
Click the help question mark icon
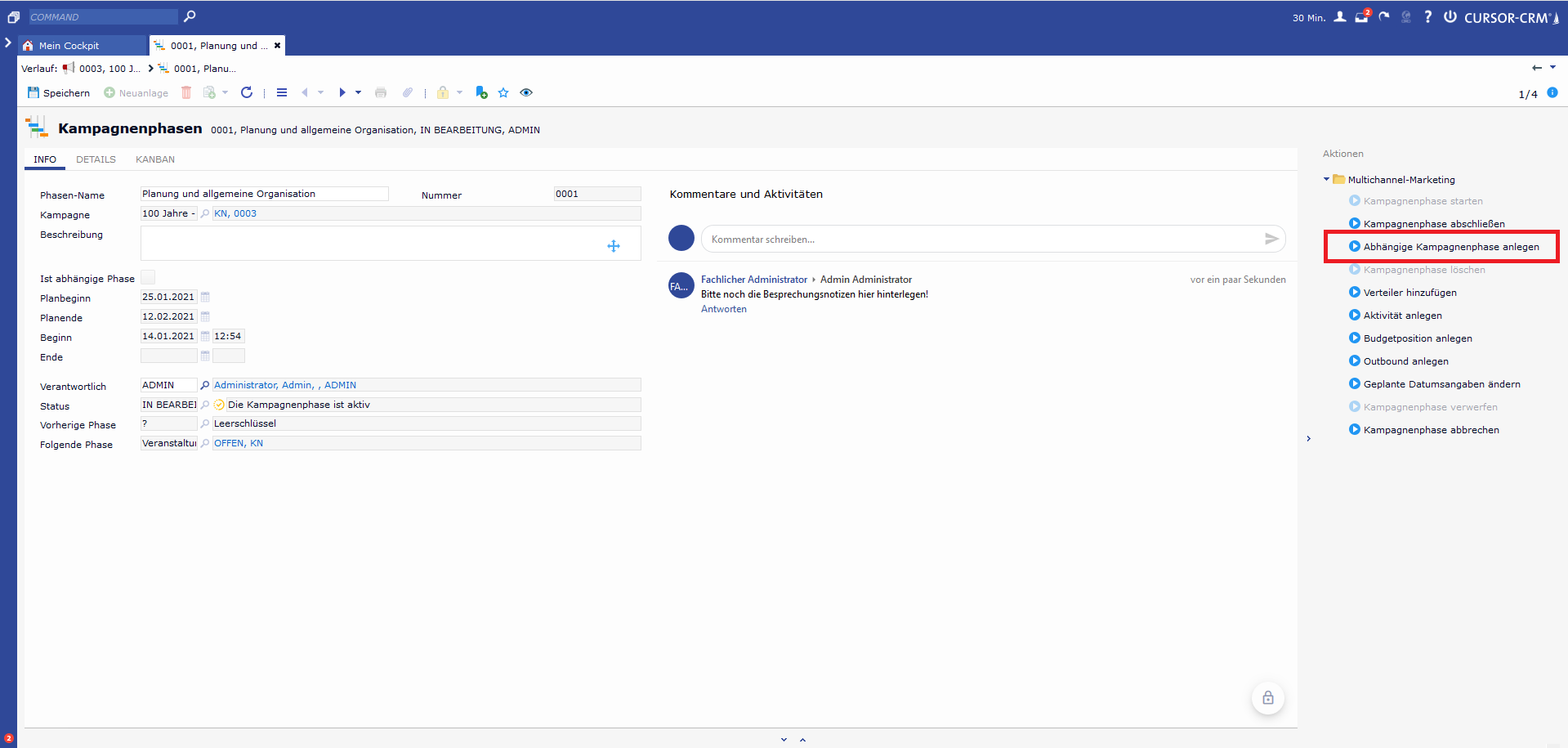pos(1427,16)
